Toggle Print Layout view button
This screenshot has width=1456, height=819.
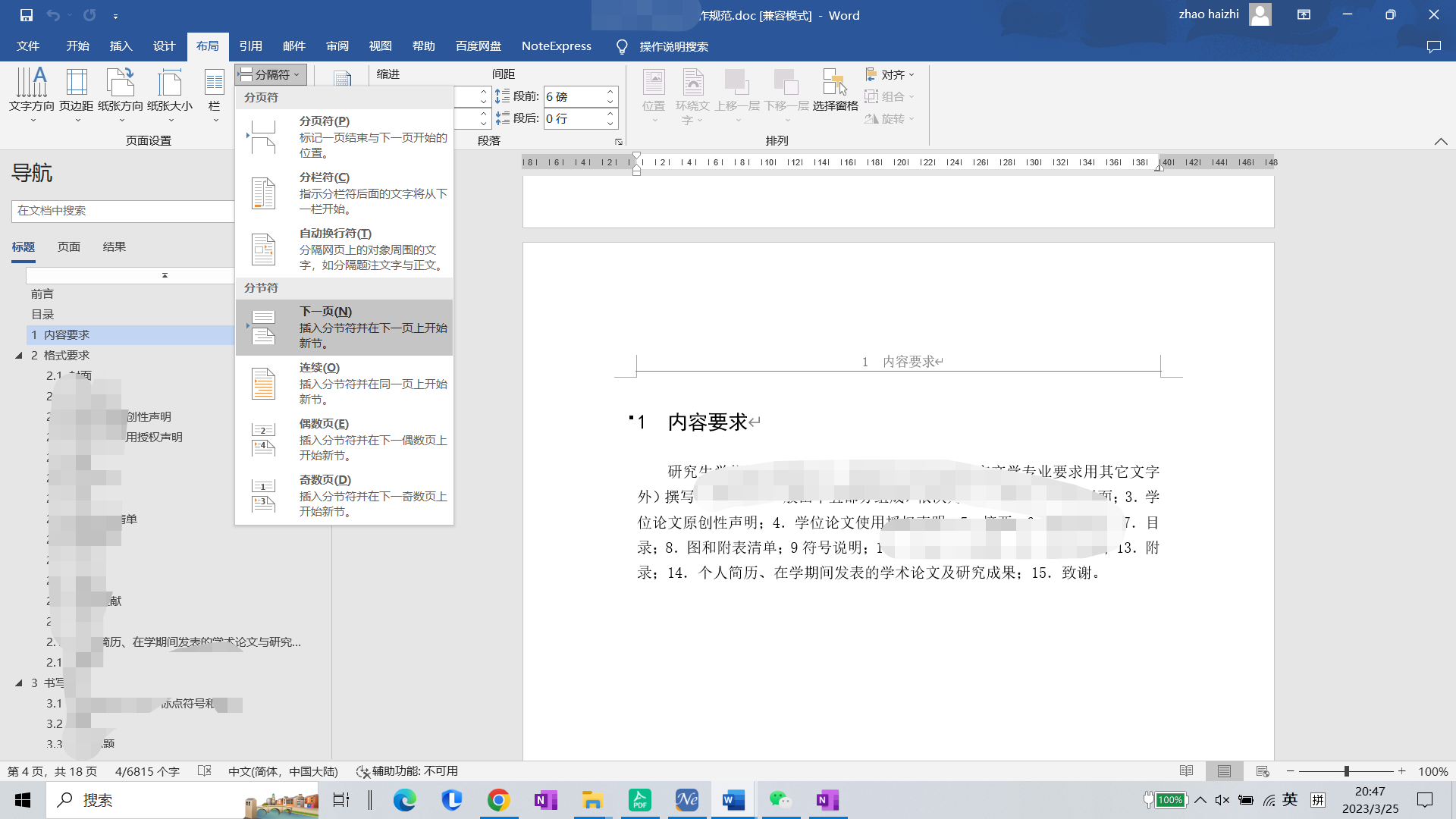pos(1224,771)
